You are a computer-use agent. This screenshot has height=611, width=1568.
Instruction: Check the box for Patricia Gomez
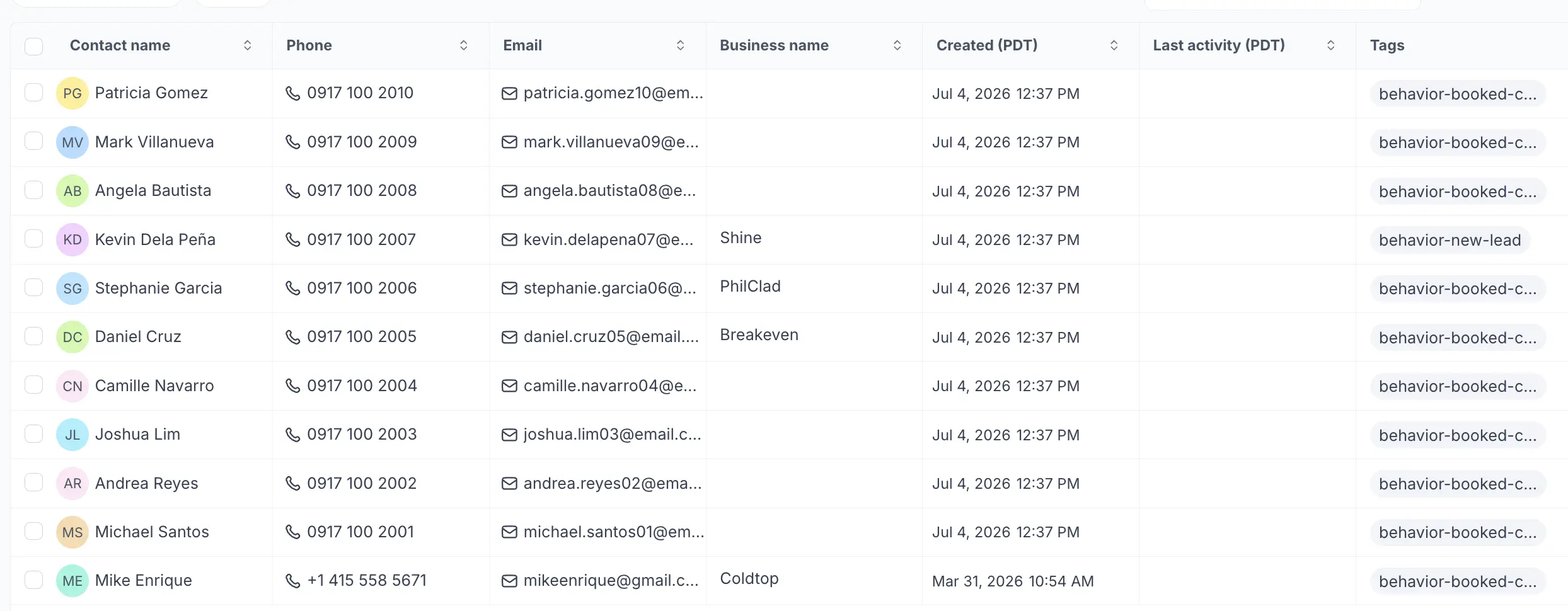coord(33,93)
